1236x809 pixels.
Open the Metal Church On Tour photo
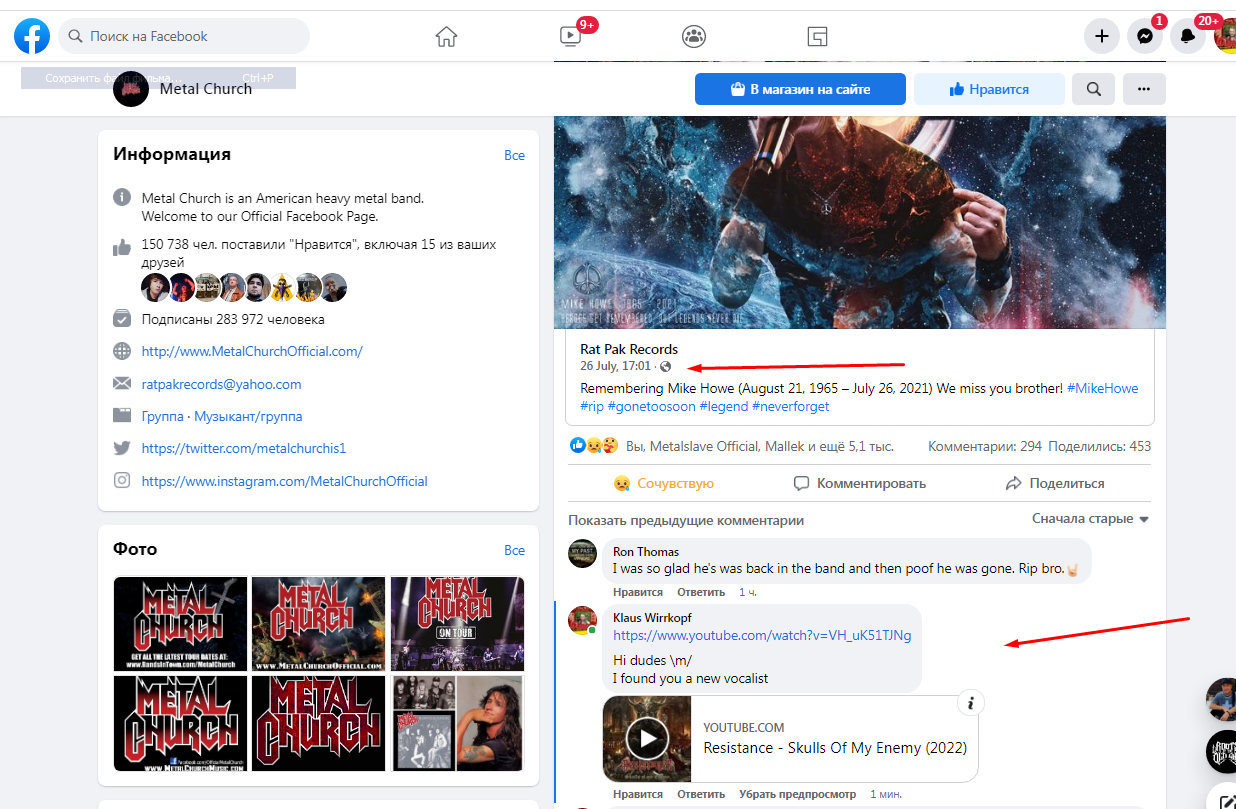(457, 623)
